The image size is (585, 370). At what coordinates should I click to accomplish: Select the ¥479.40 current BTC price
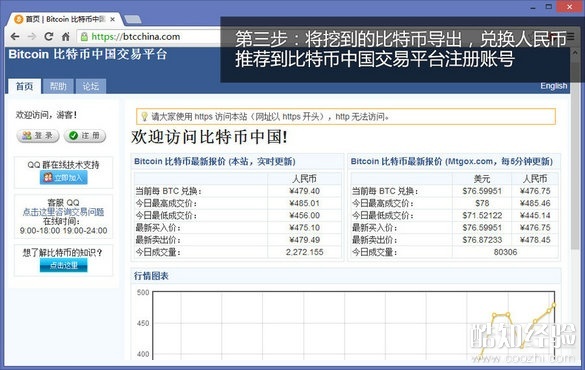coord(304,191)
